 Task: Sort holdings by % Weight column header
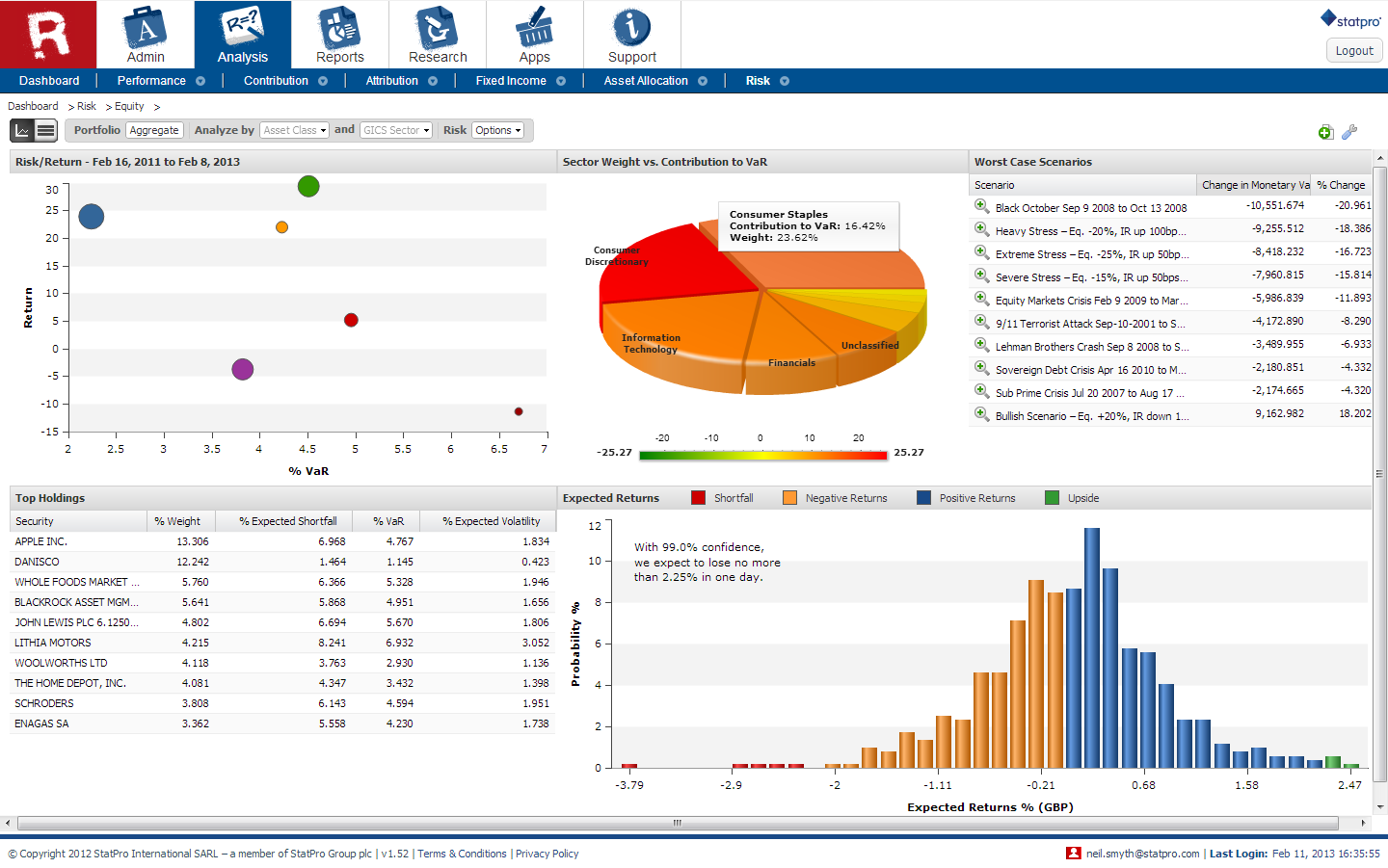click(x=178, y=521)
